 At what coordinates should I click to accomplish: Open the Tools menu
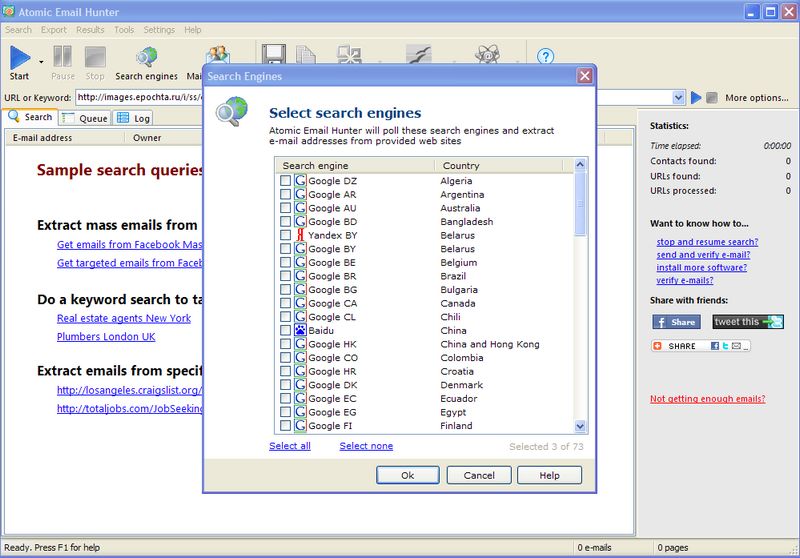[124, 30]
